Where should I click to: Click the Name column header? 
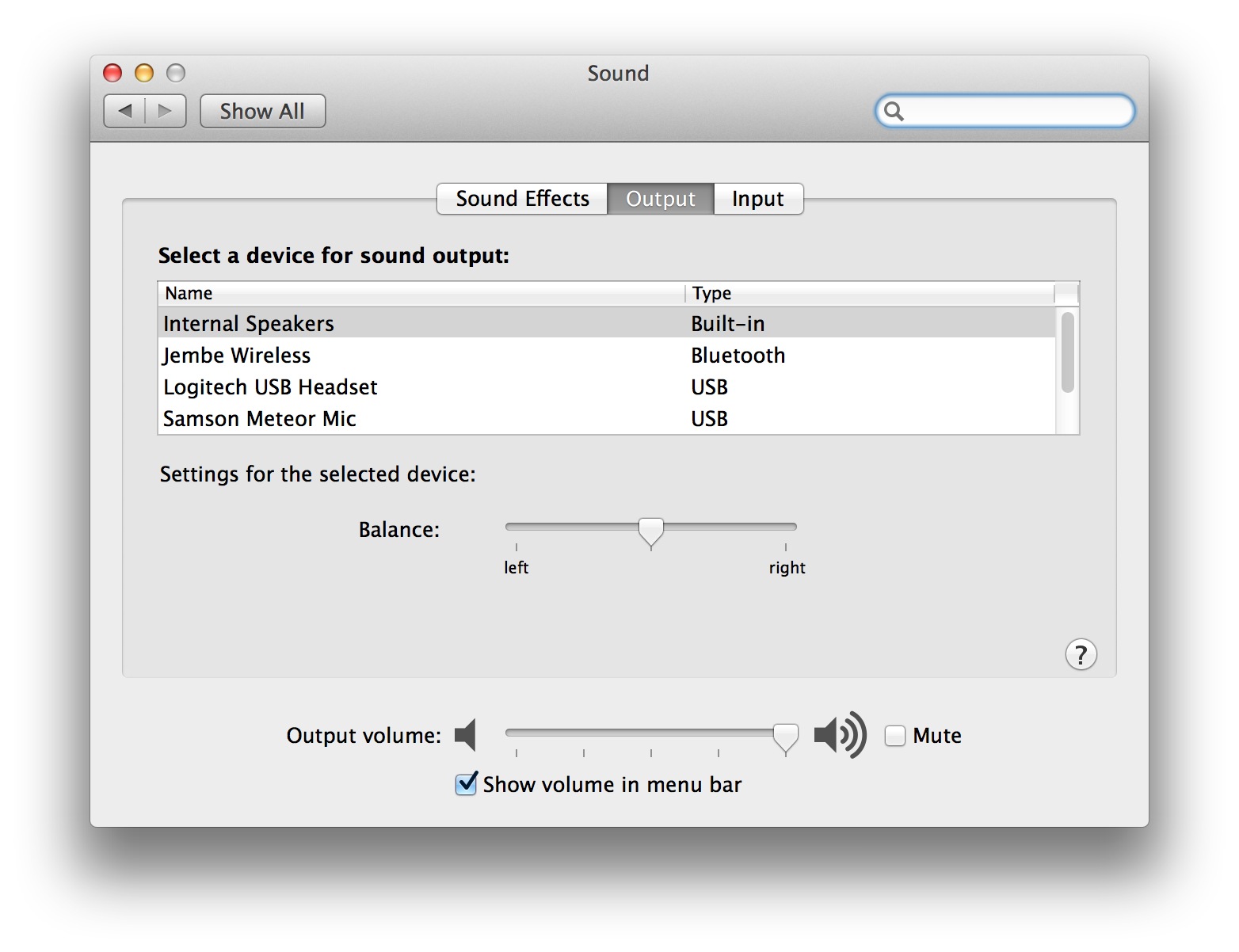tap(421, 293)
